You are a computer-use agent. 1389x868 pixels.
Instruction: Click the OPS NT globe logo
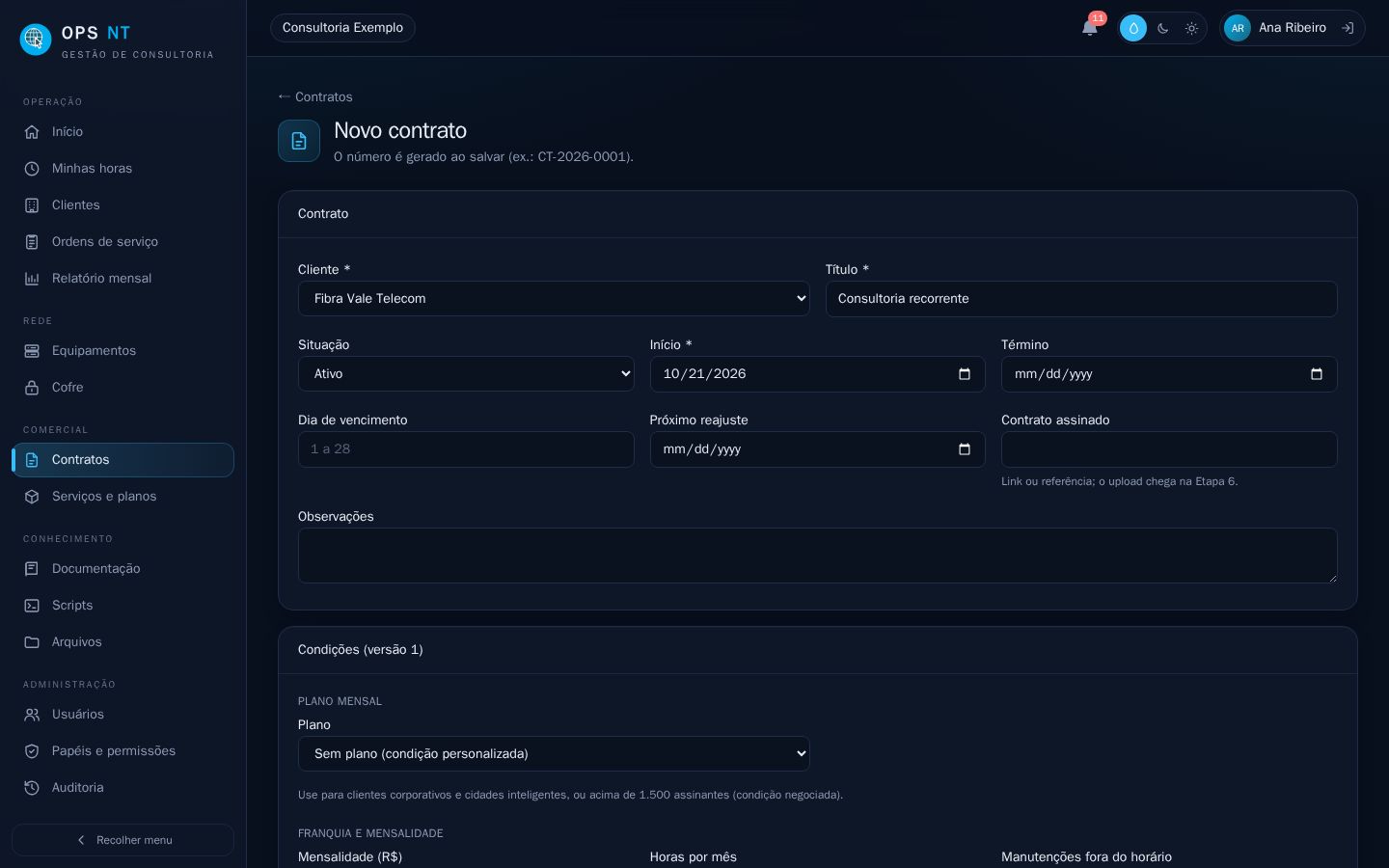[x=36, y=40]
